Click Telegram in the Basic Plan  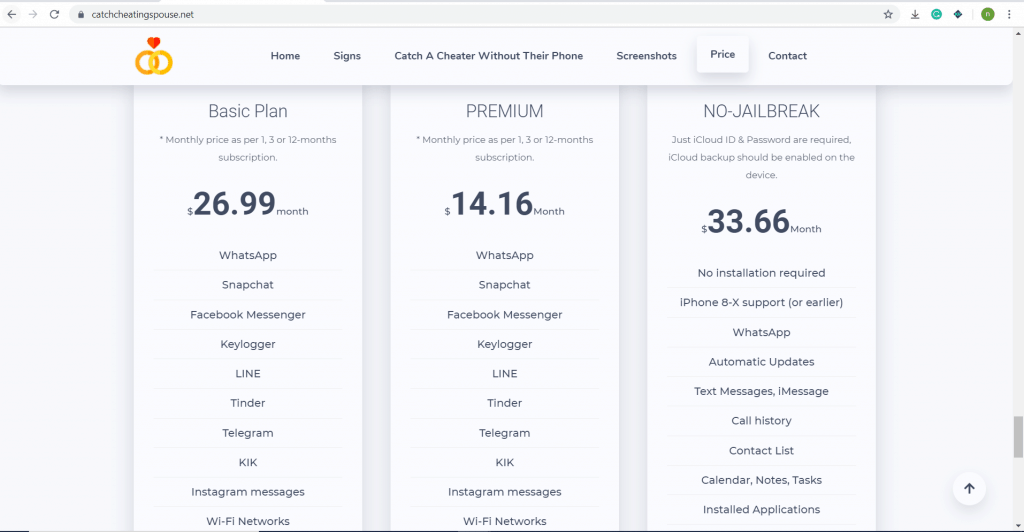[248, 433]
